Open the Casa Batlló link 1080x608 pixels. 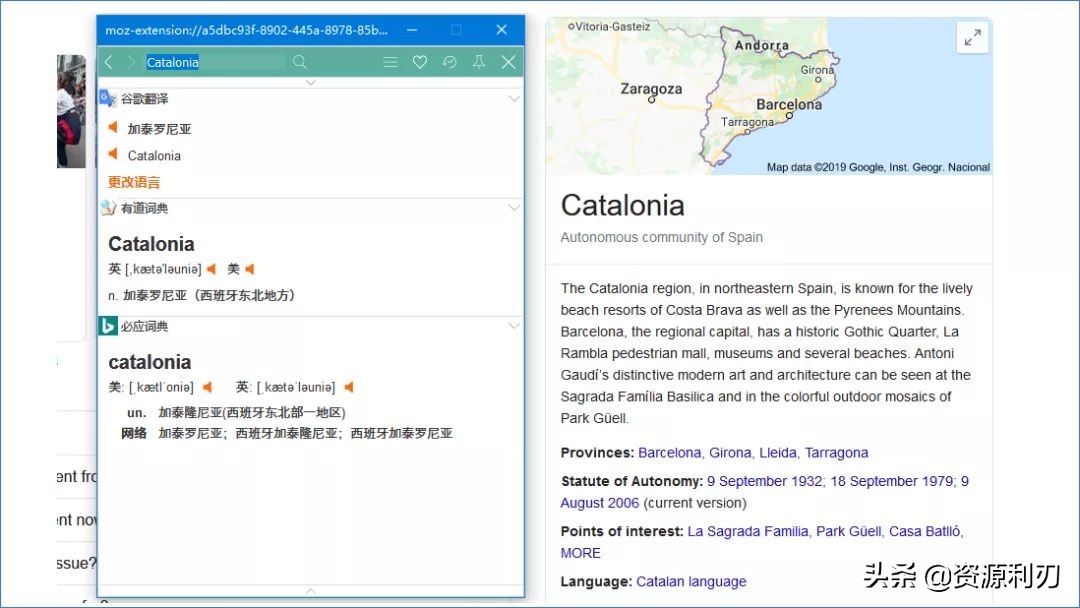(924, 531)
